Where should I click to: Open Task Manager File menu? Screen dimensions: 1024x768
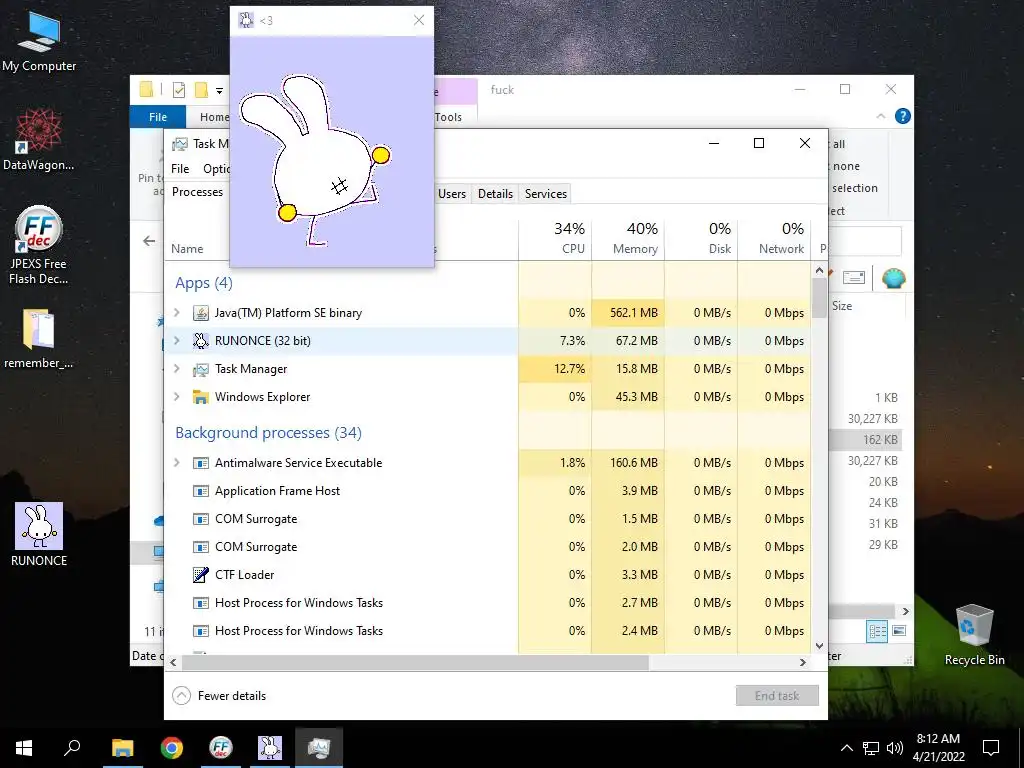click(180, 168)
